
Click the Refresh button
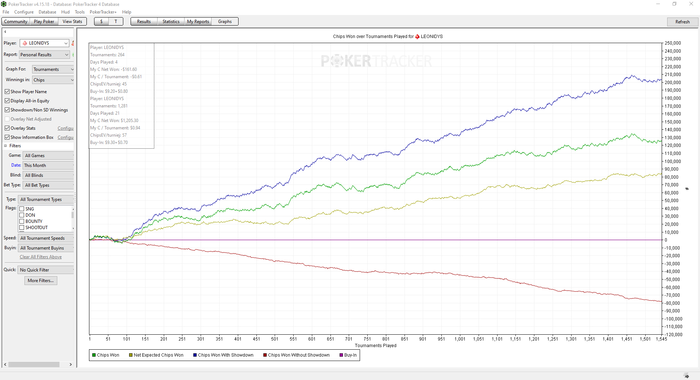pos(682,21)
